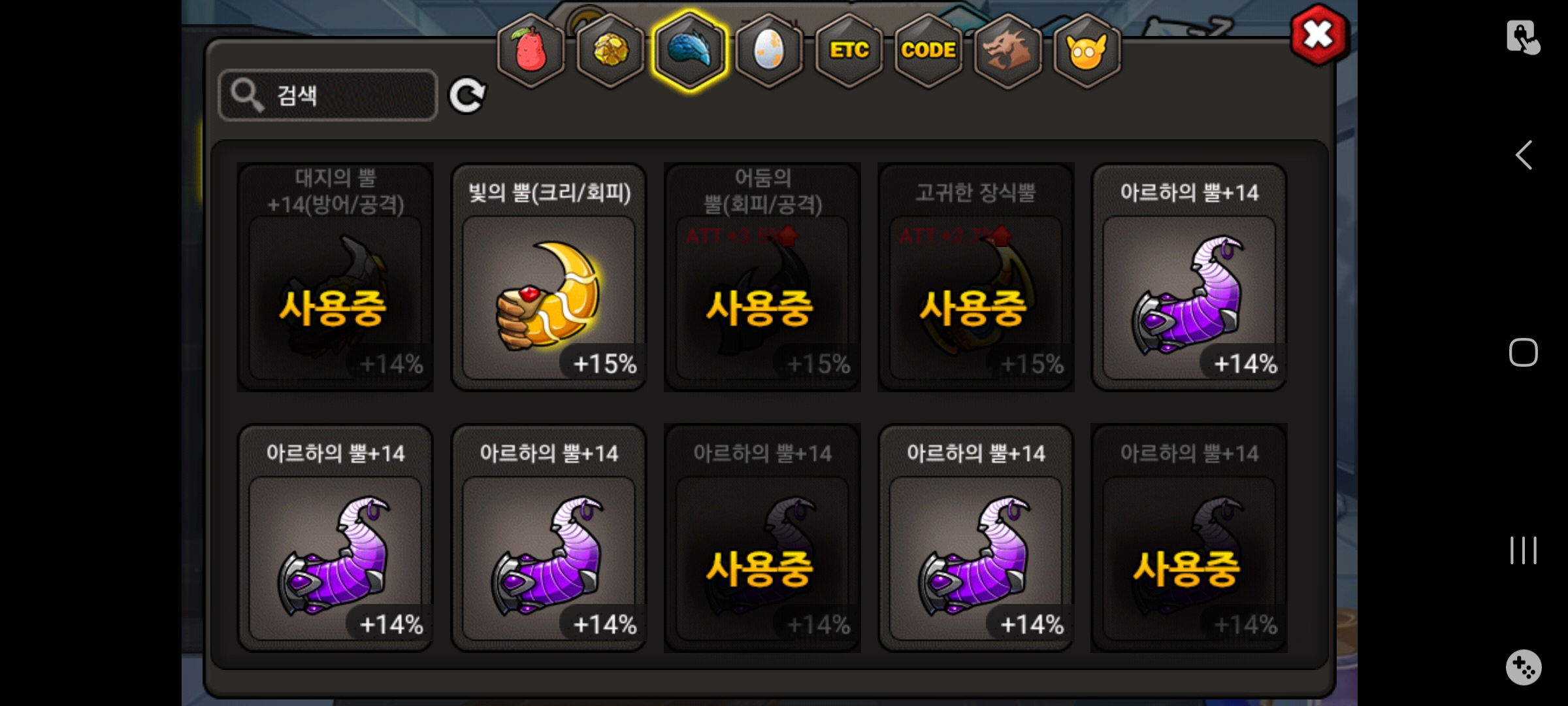Tap the Android back arrow
The height and width of the screenshot is (706, 1568).
click(x=1524, y=156)
